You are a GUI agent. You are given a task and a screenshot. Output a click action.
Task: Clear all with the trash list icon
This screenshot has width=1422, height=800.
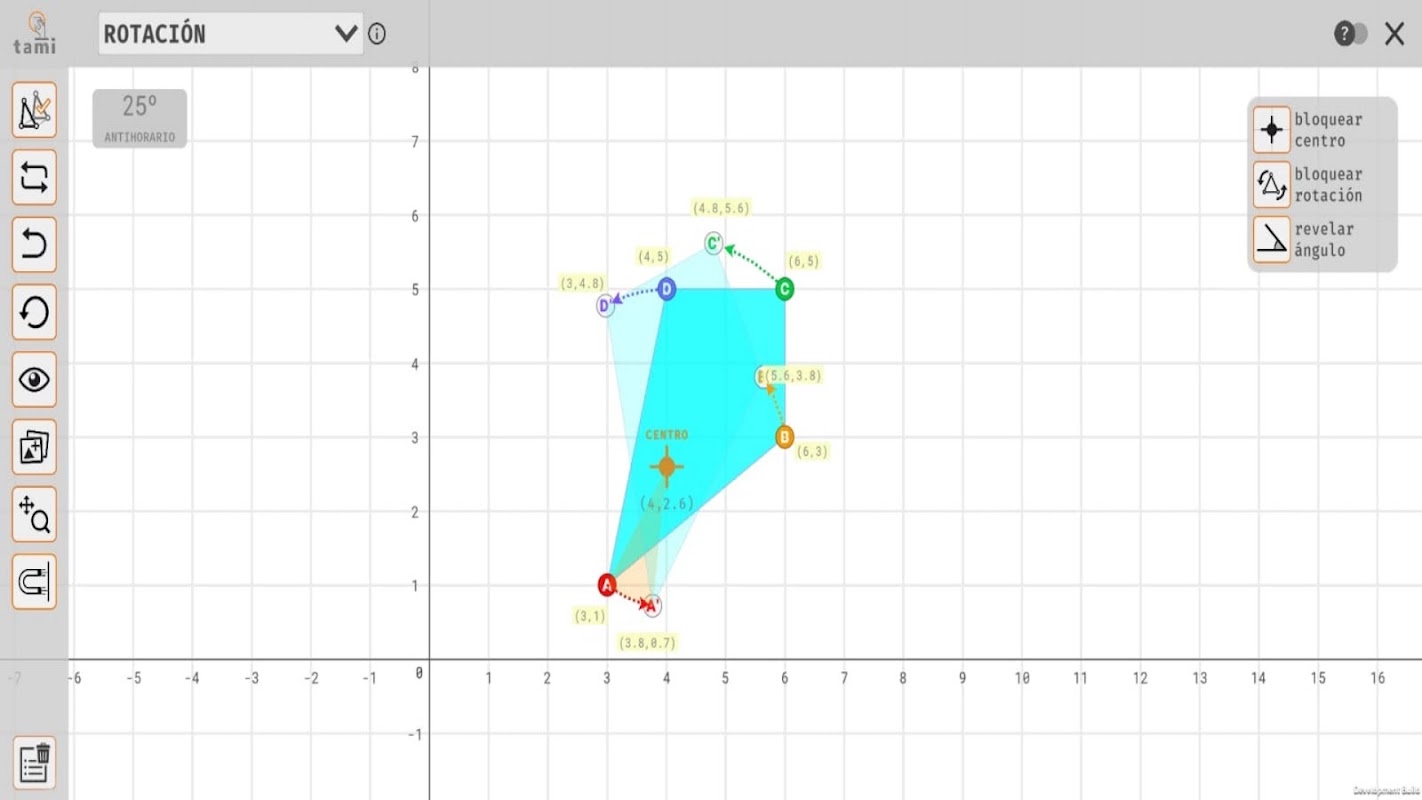[34, 763]
